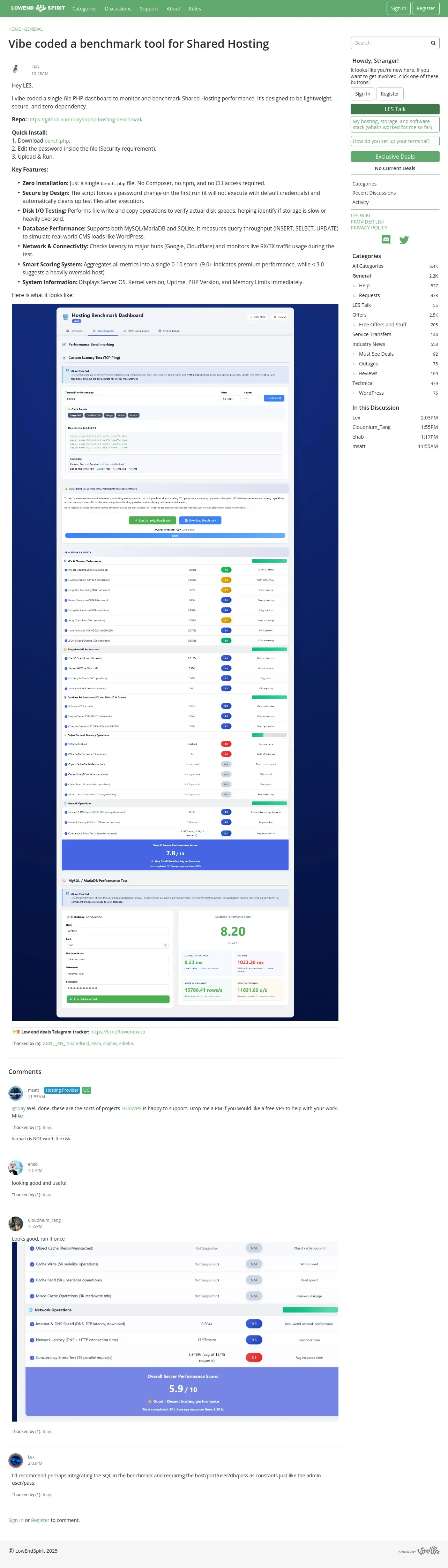This screenshot has width=448, height=1568.
Task: Click the SharedGrid name in the thanked list
Action: click(78, 1043)
